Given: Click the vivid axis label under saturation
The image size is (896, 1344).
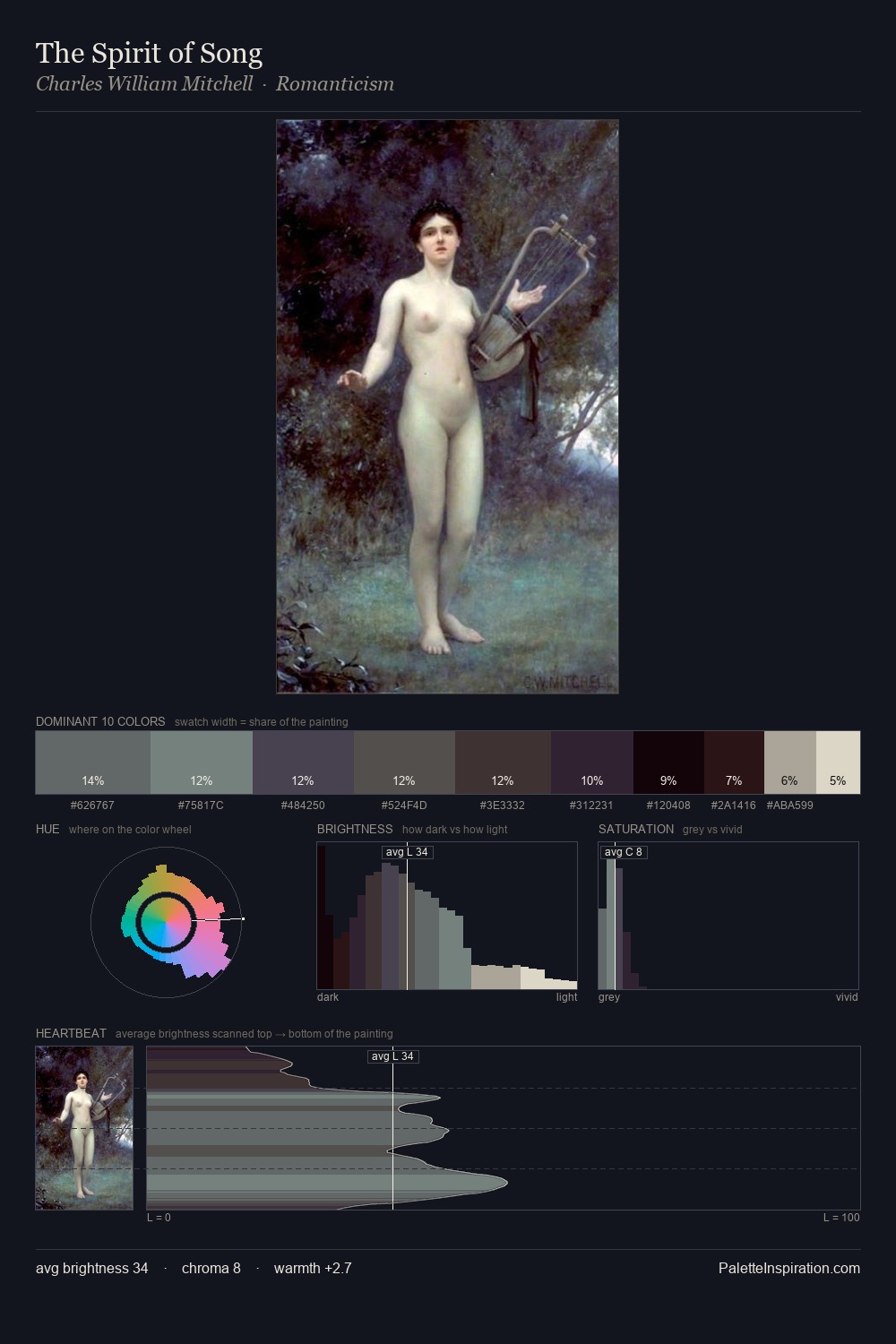Looking at the screenshot, I should pos(847,997).
